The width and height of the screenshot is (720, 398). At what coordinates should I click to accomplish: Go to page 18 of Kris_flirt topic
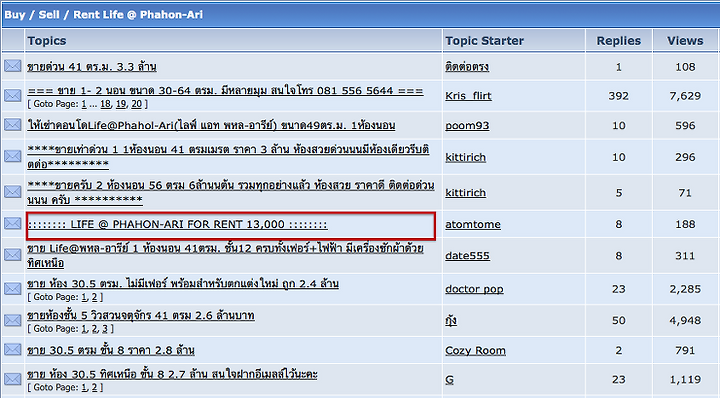tap(106, 104)
